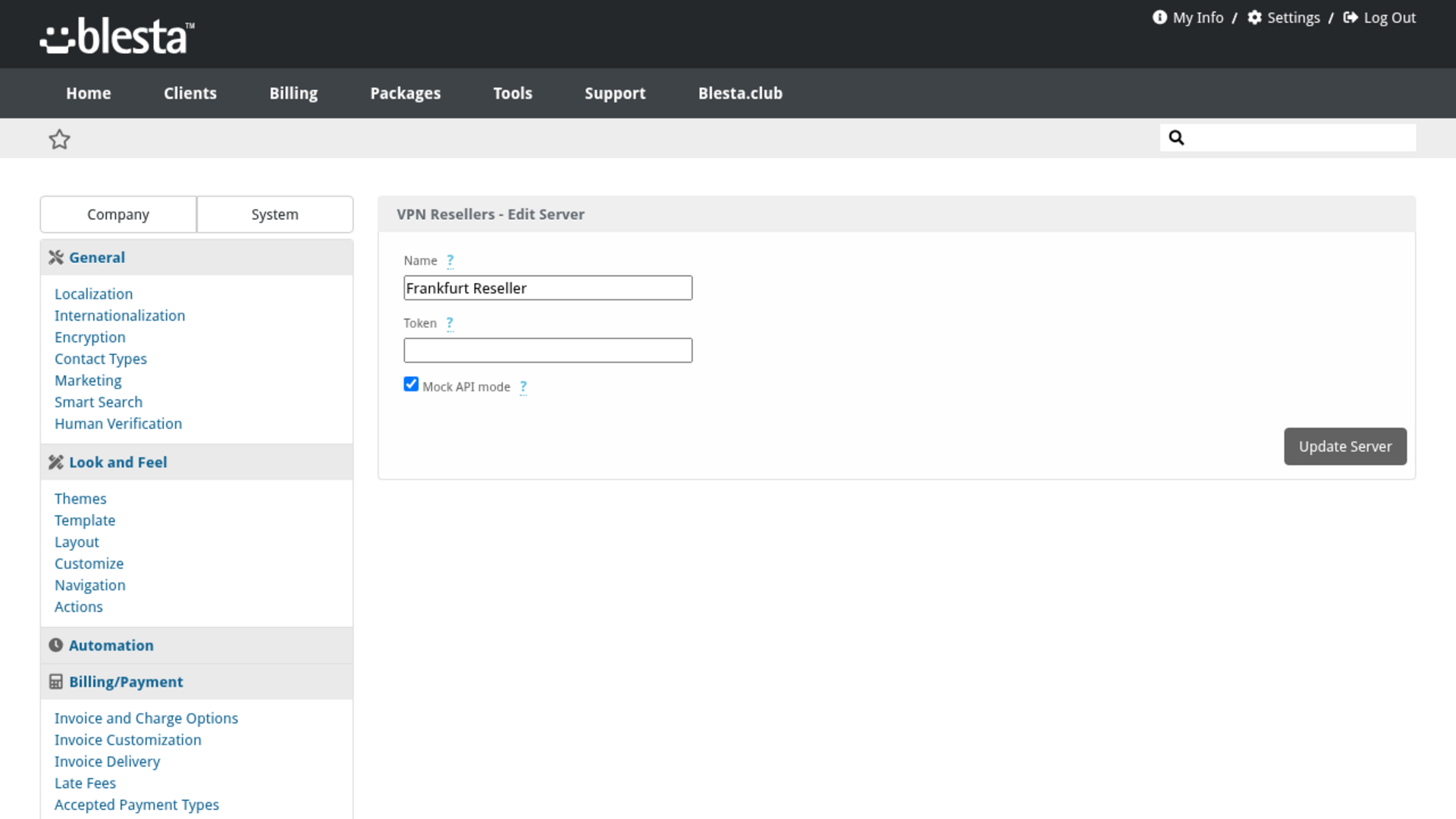Click the search magnifier icon
This screenshot has width=1456, height=819.
(x=1176, y=137)
